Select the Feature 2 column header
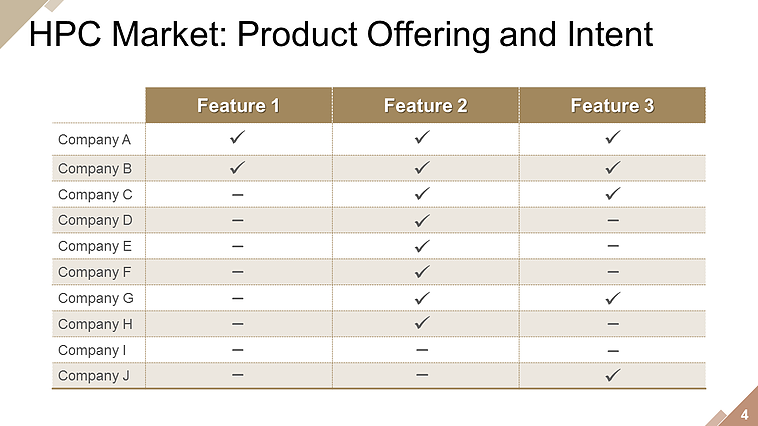Viewport: 758px width, 426px height. tap(425, 105)
